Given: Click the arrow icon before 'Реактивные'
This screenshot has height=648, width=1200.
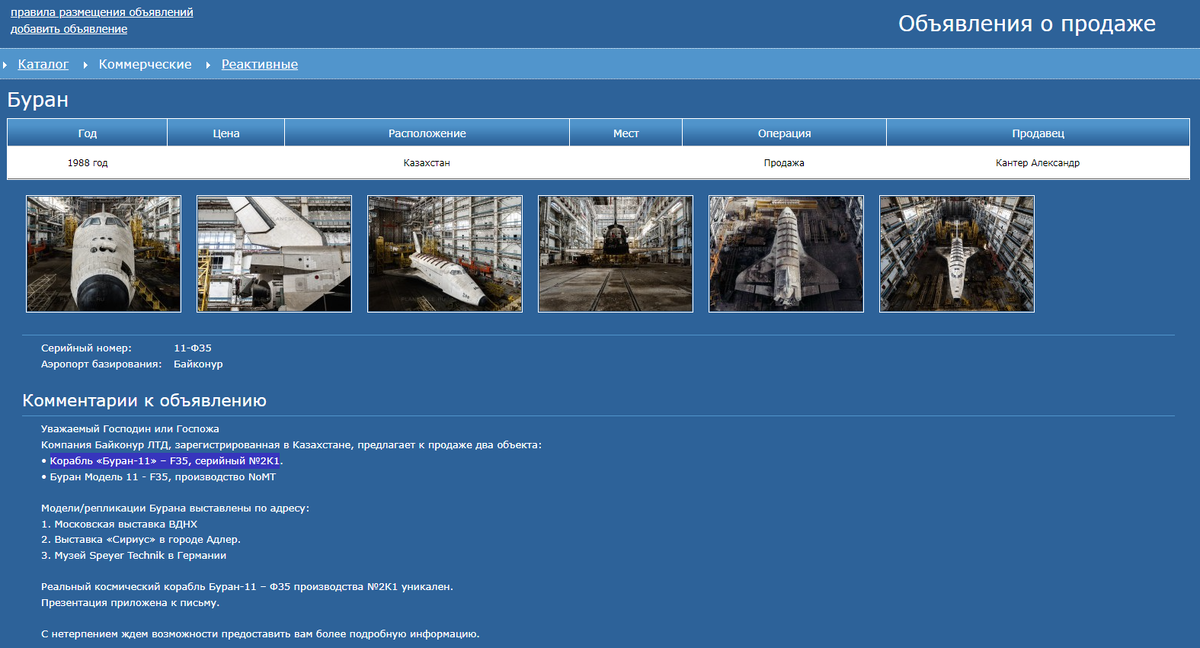Looking at the screenshot, I should 209,65.
